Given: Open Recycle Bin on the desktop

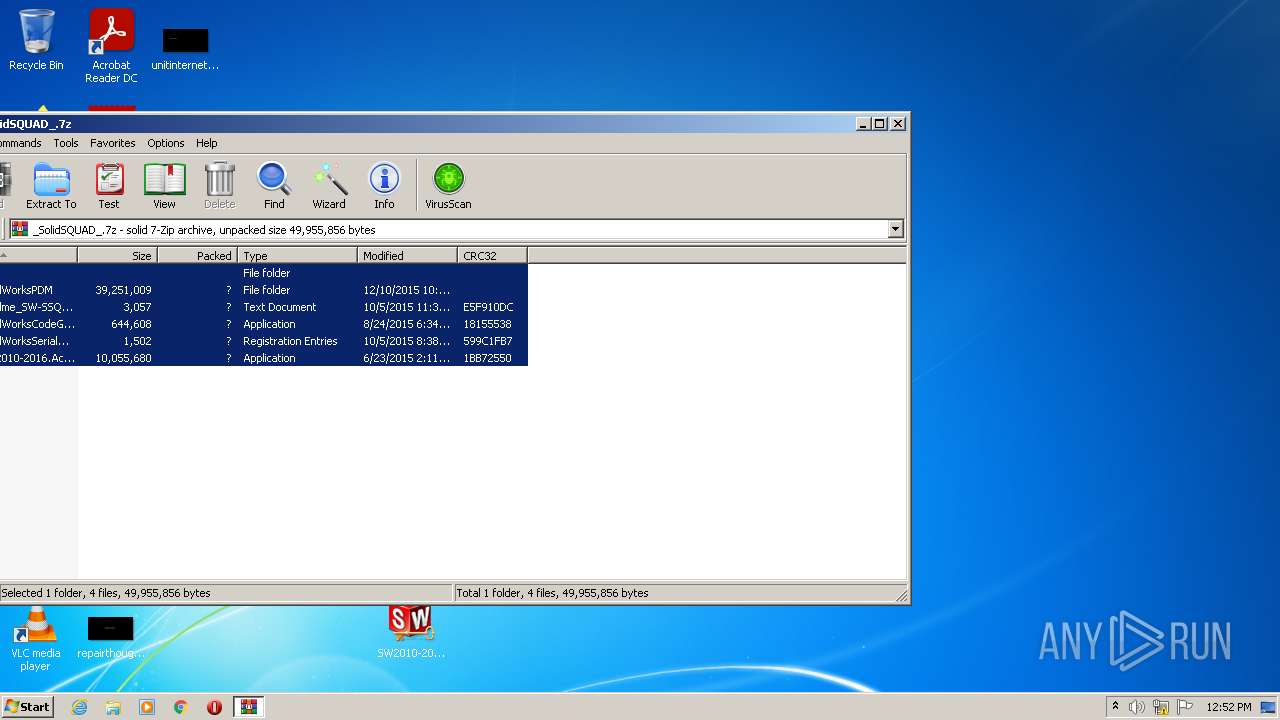Looking at the screenshot, I should [36, 41].
